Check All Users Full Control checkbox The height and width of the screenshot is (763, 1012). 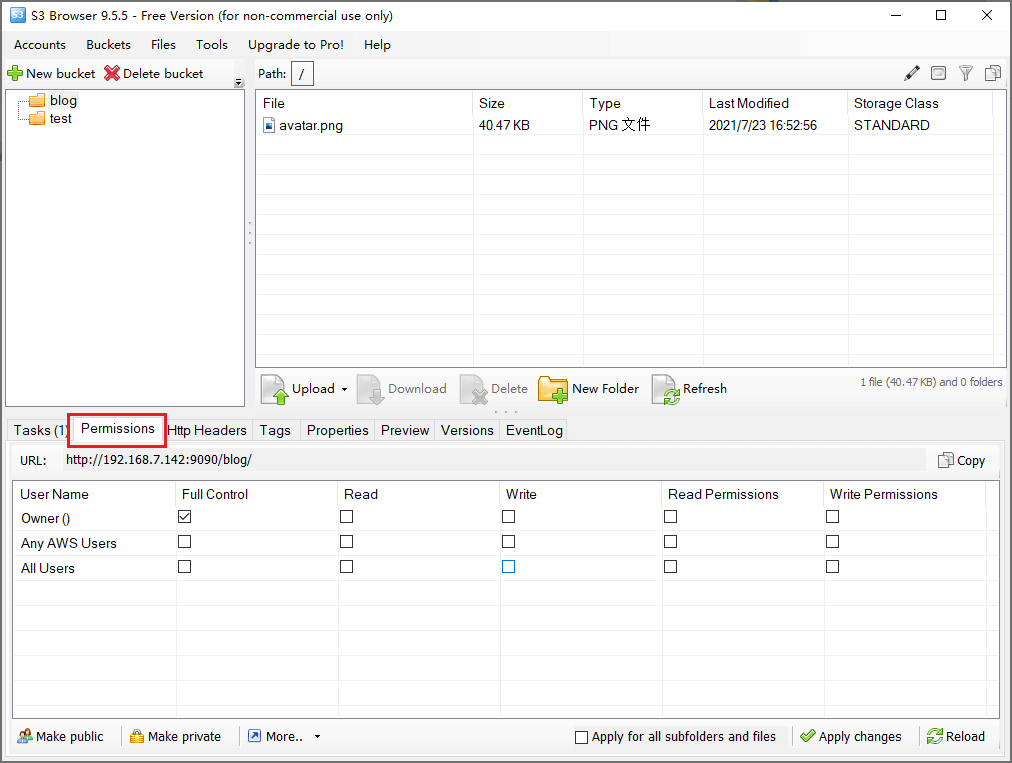click(185, 567)
